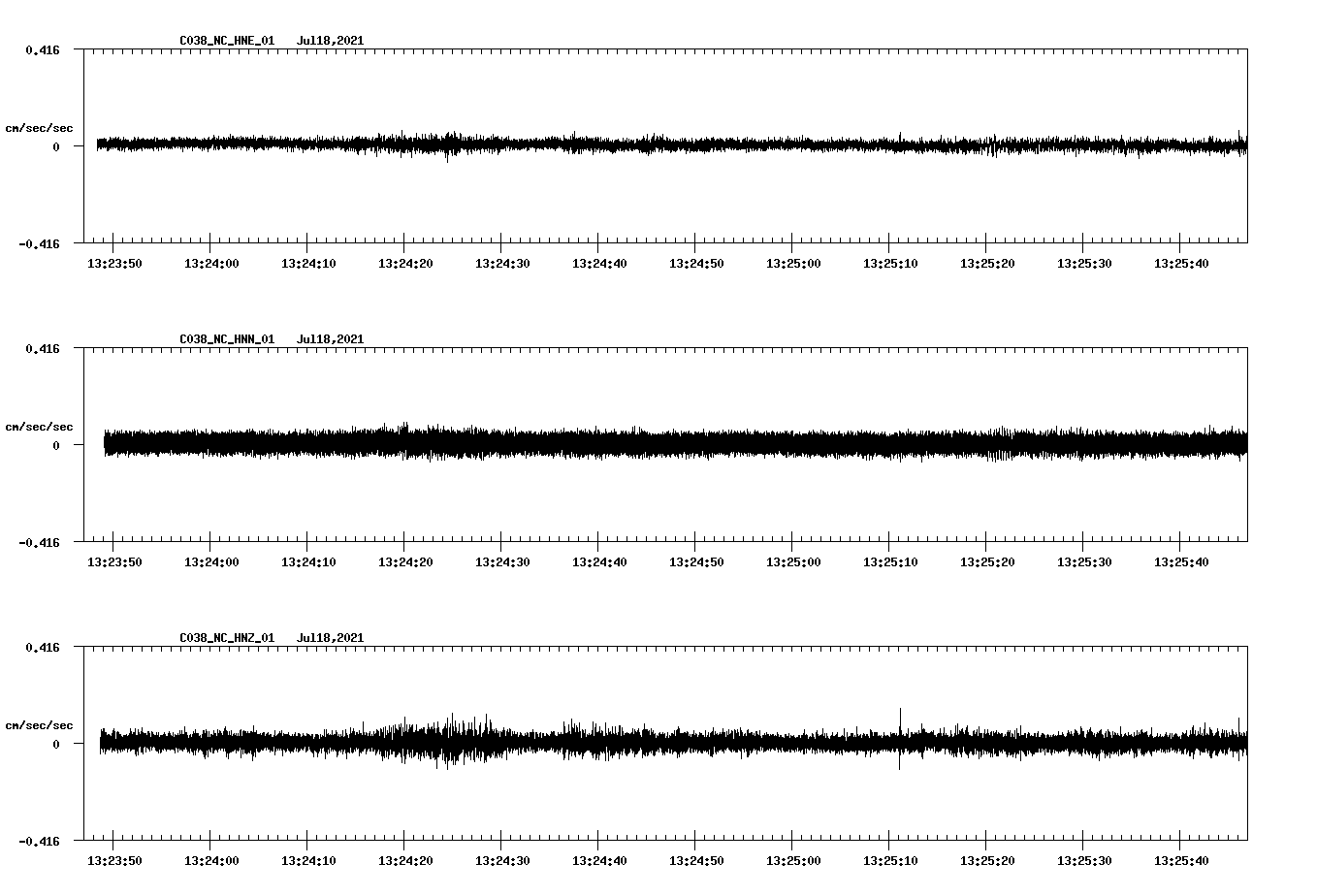The height and width of the screenshot is (896, 1317).
Task: Click the 13:24:40 time label under HNE plot
Action: (599, 264)
